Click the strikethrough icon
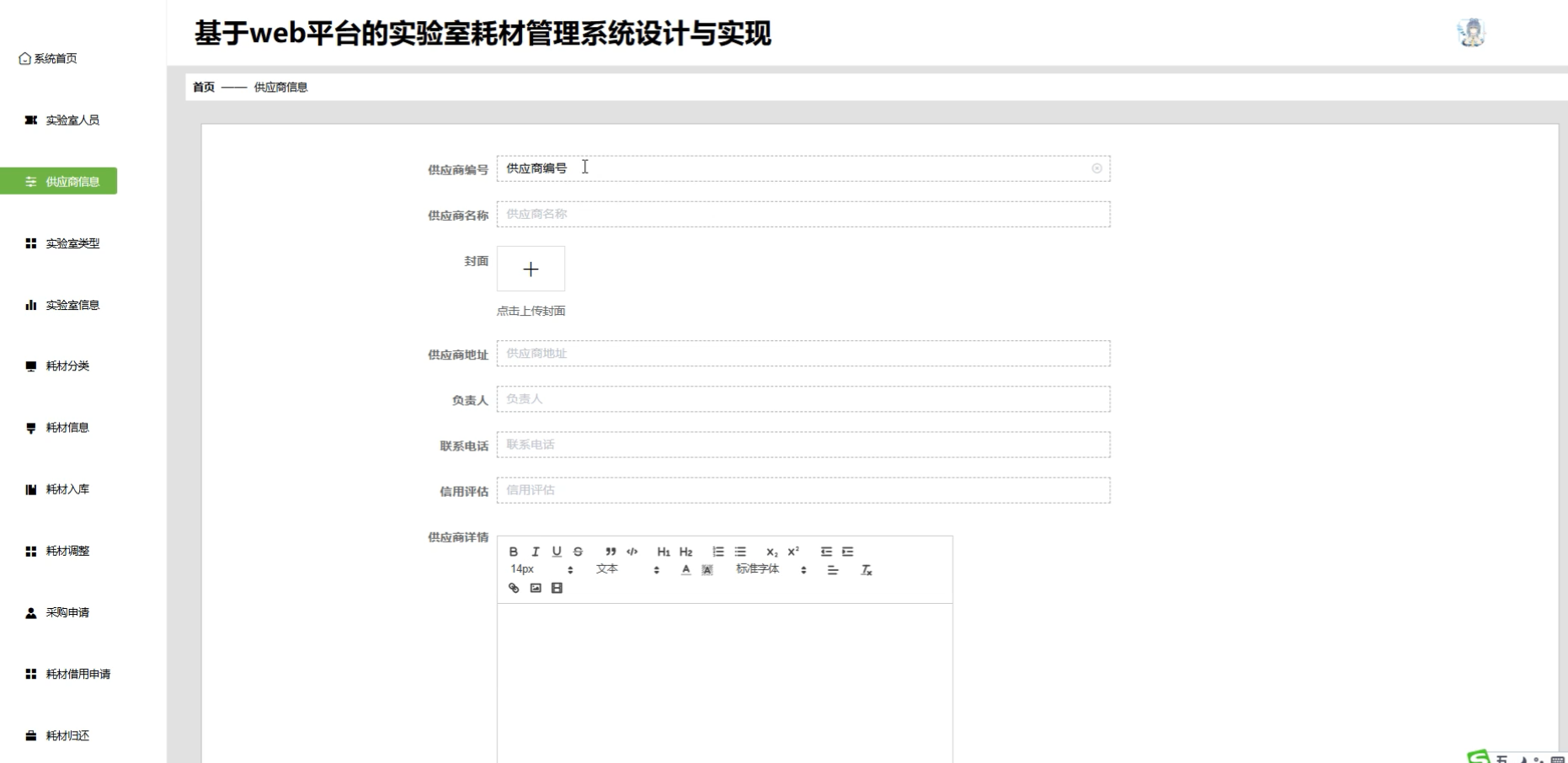Image resolution: width=1568 pixels, height=763 pixels. [578, 552]
